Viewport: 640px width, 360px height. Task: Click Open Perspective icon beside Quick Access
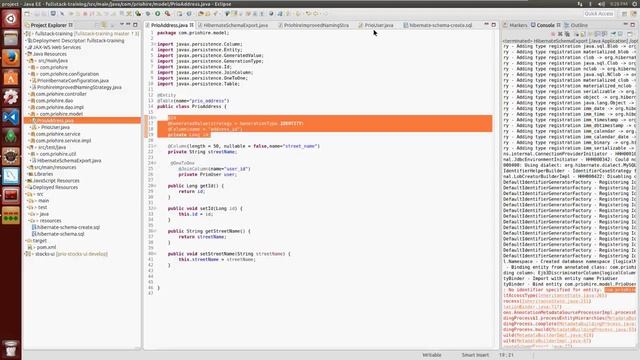(x=624, y=14)
